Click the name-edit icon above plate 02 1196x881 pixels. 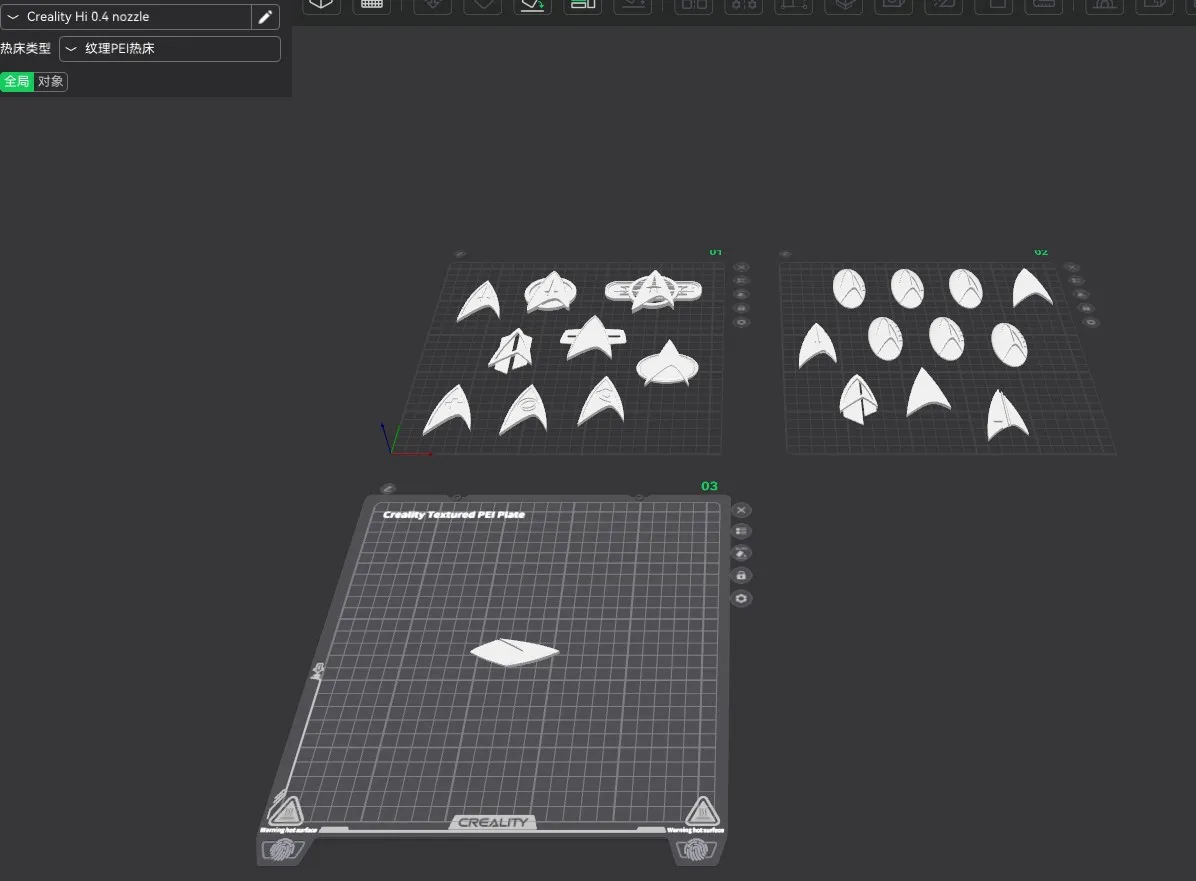point(786,254)
